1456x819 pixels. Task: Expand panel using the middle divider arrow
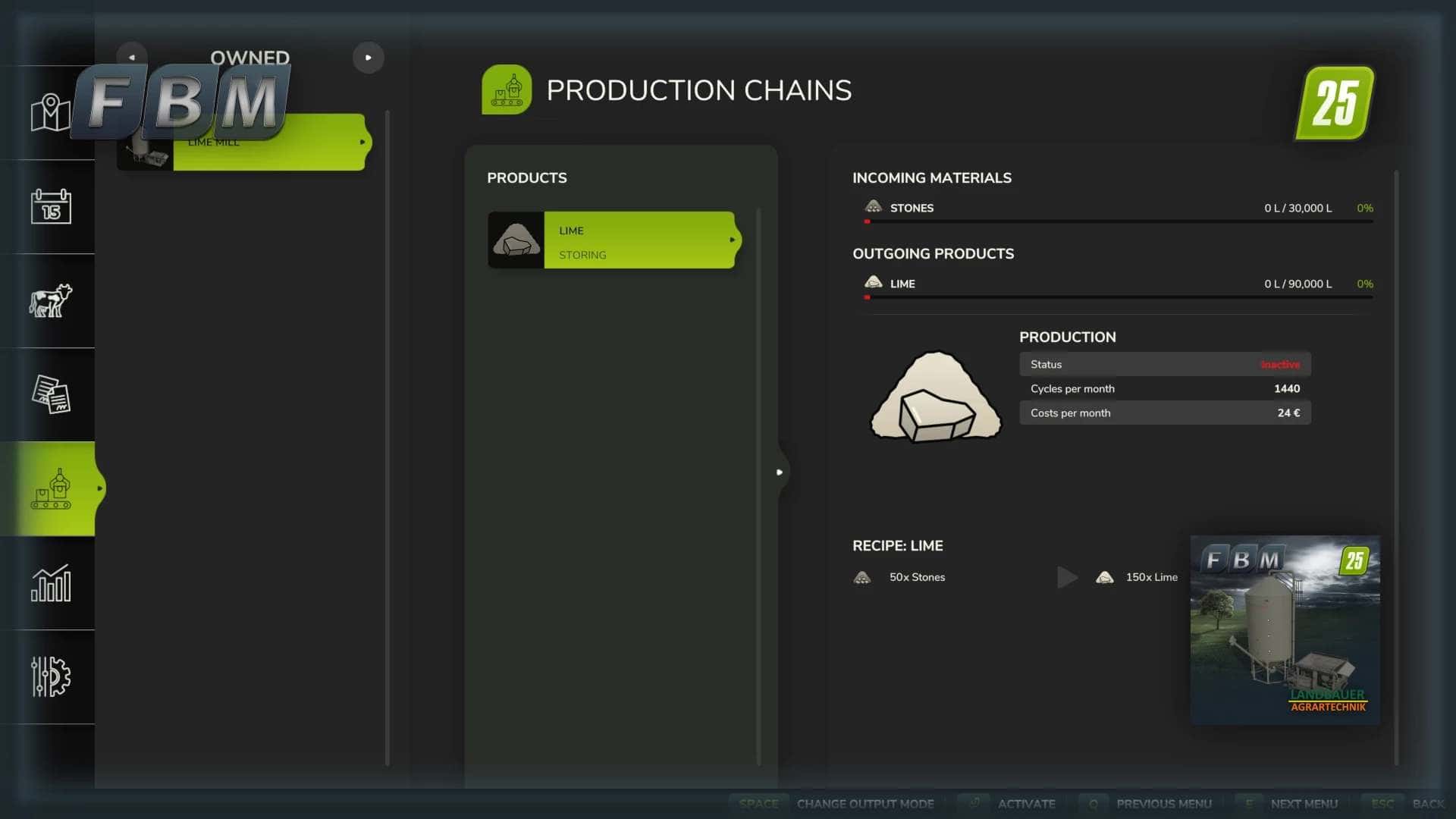pyautogui.click(x=780, y=472)
